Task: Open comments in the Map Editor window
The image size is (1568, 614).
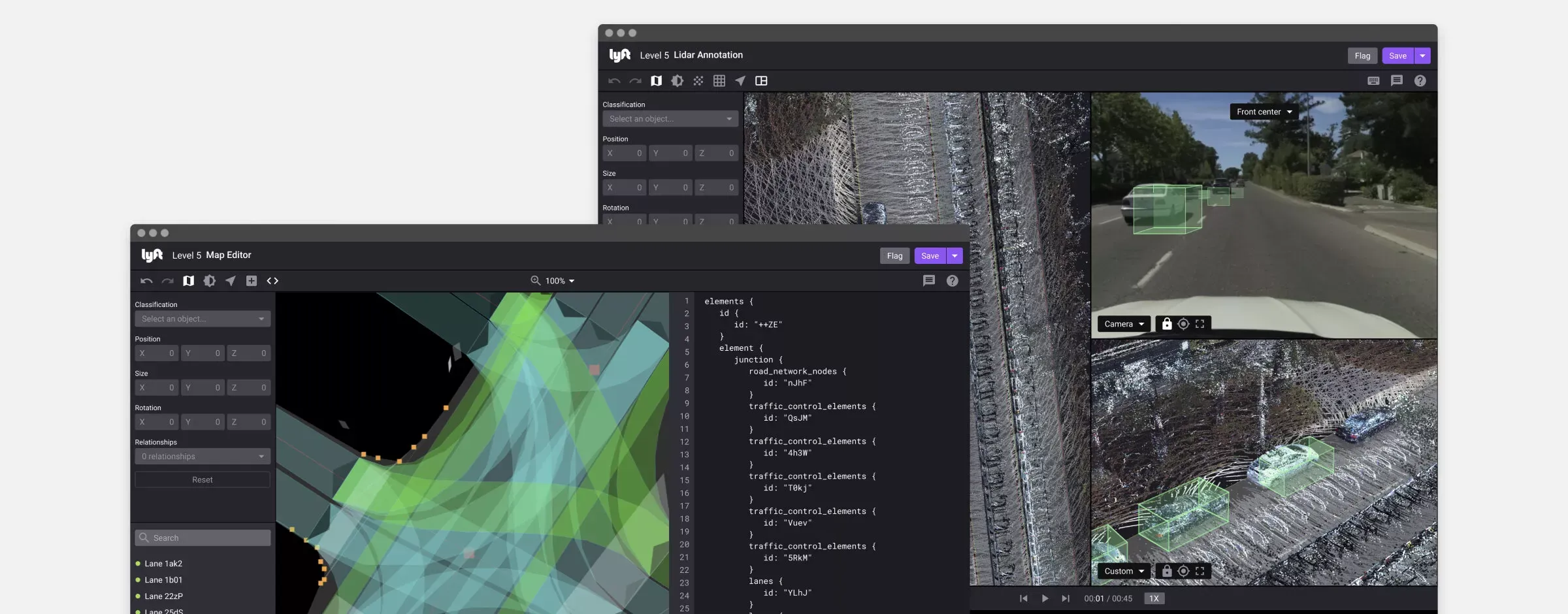Action: (928, 281)
